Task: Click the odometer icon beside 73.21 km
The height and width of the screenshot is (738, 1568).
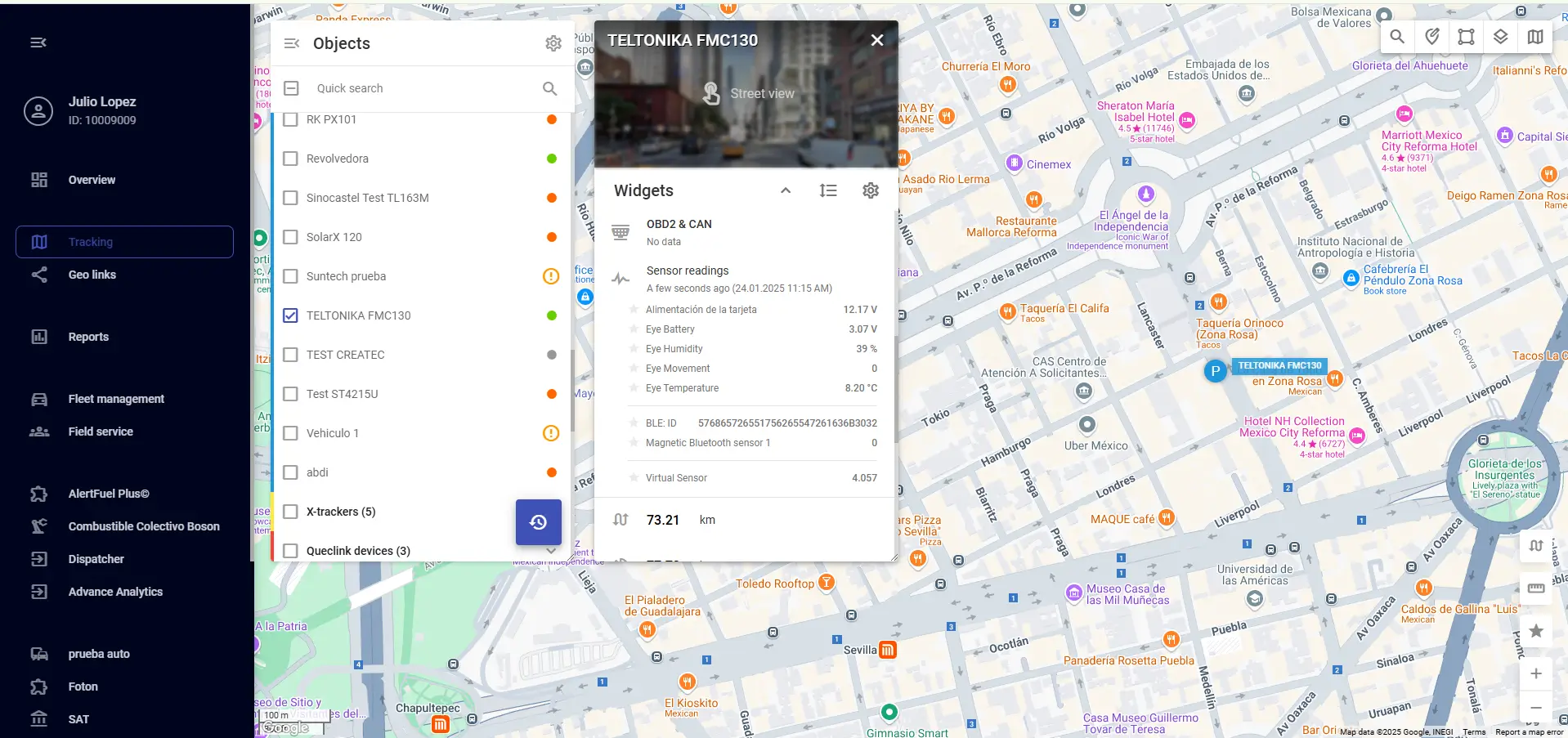Action: [x=620, y=520]
